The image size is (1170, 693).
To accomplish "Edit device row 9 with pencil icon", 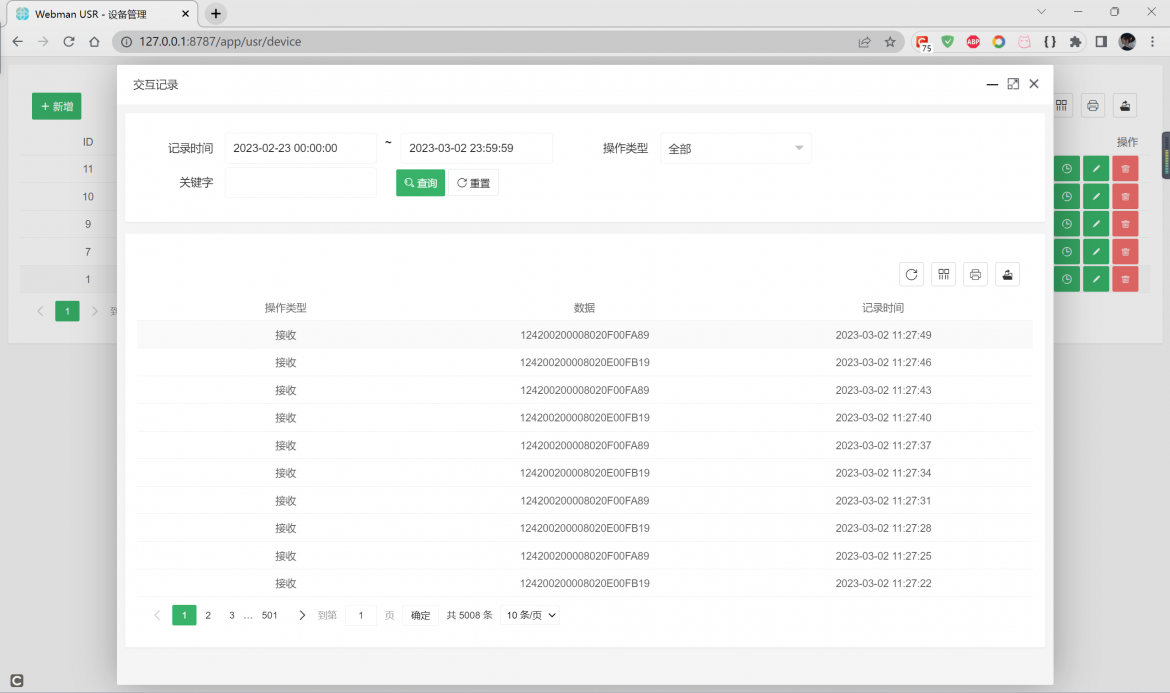I will coord(1096,224).
